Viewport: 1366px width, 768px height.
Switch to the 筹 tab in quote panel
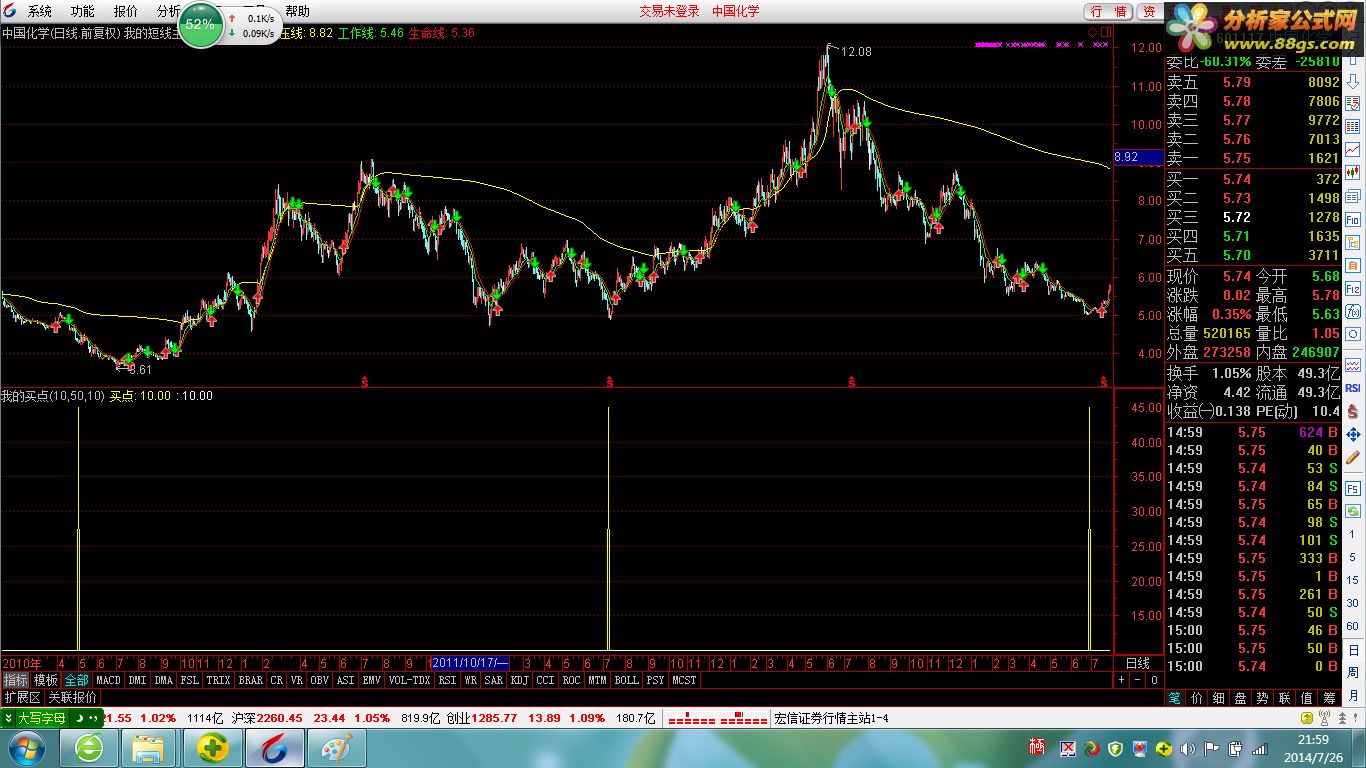pos(1329,698)
